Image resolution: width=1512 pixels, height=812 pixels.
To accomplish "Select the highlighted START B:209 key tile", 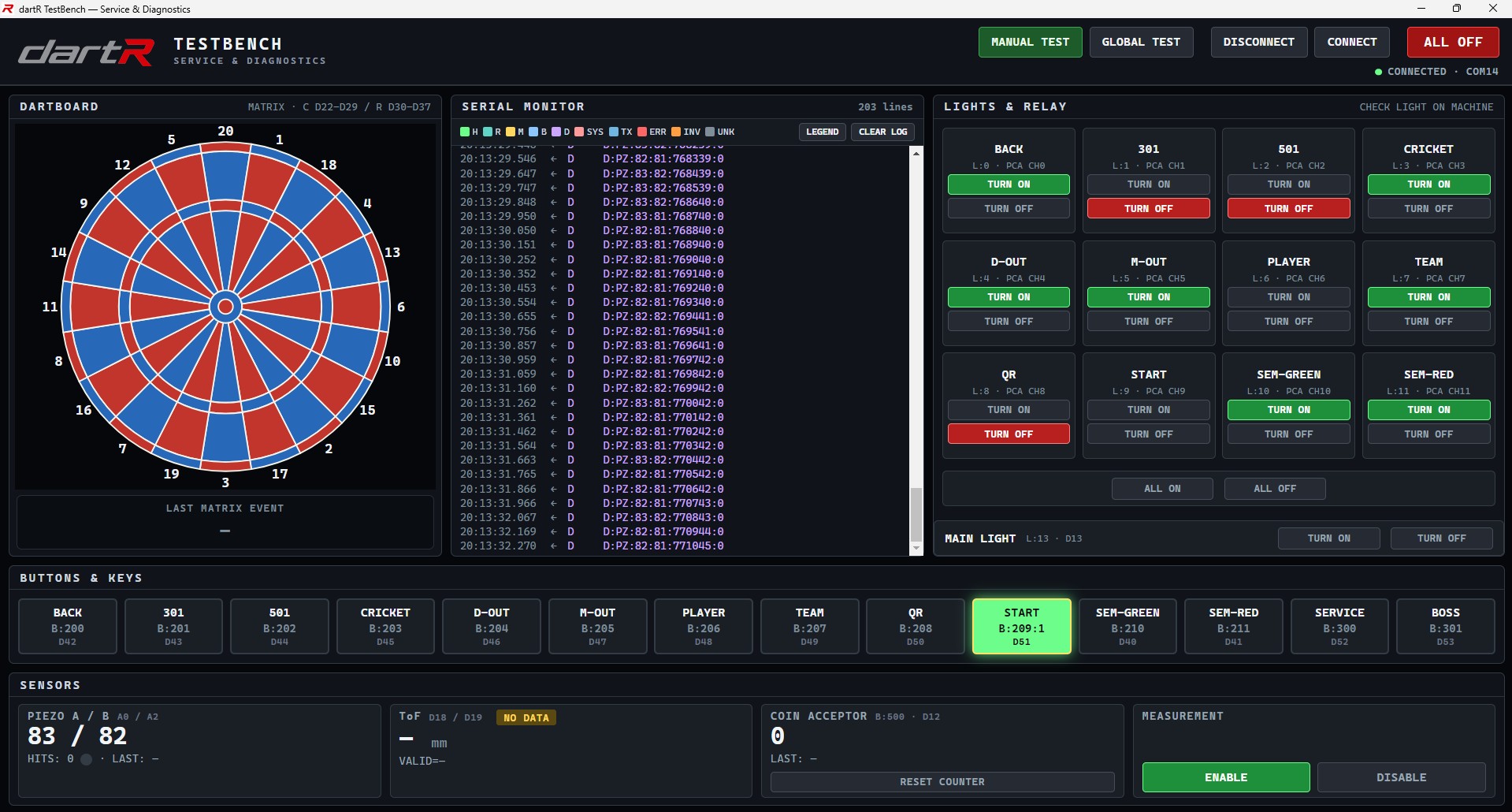I will tap(1022, 627).
